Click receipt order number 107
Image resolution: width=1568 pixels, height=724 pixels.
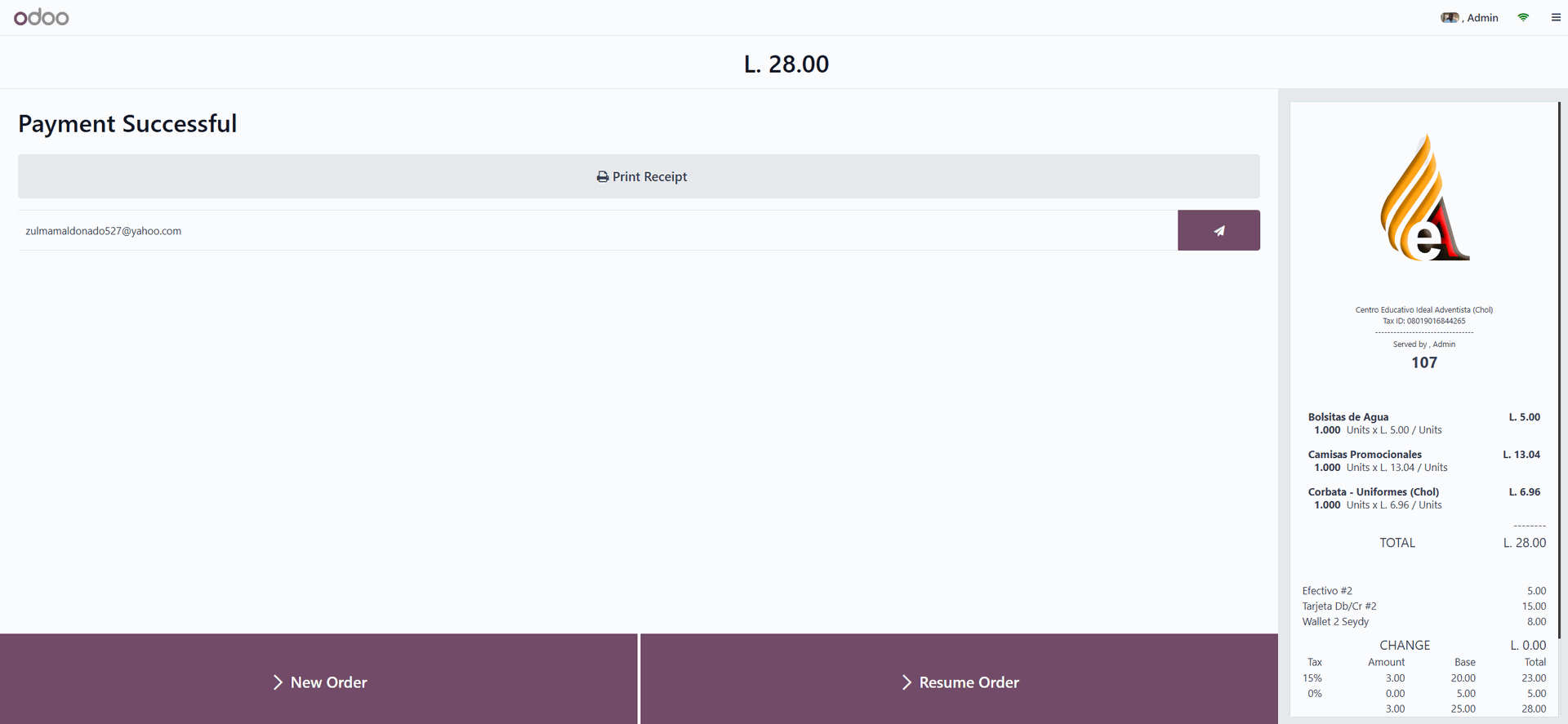click(x=1424, y=362)
